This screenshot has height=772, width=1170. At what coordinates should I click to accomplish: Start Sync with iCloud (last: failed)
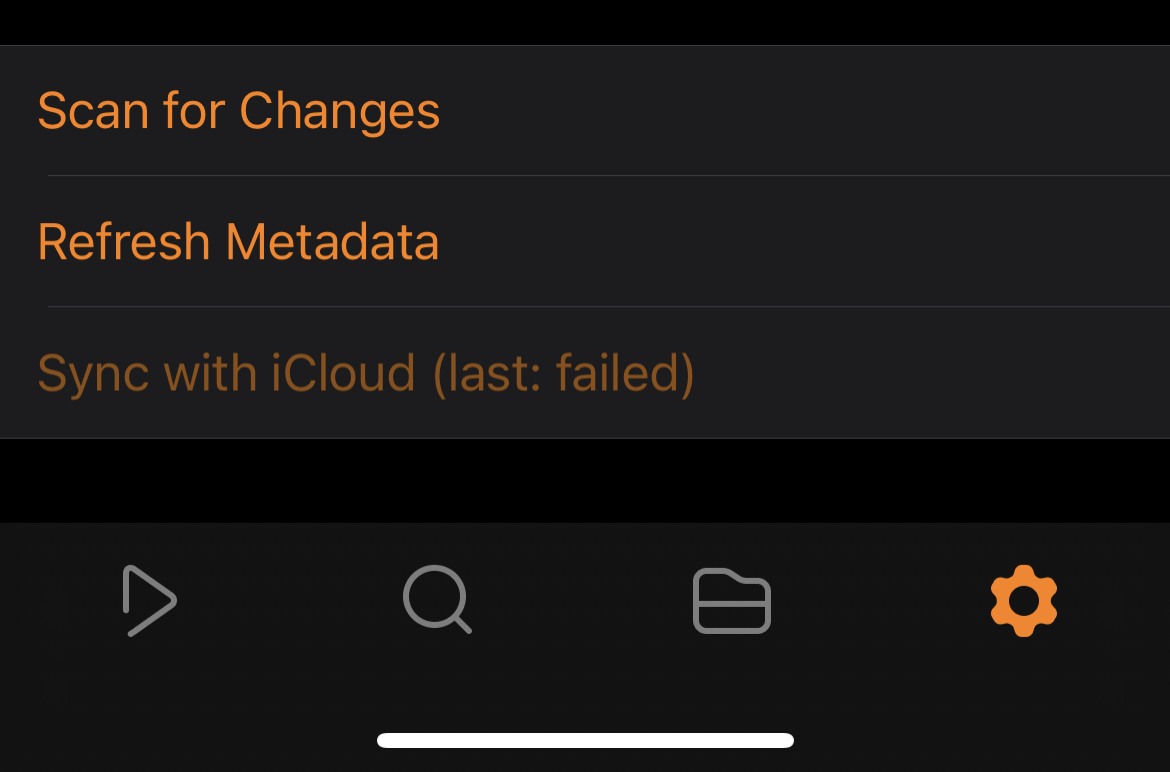click(366, 373)
